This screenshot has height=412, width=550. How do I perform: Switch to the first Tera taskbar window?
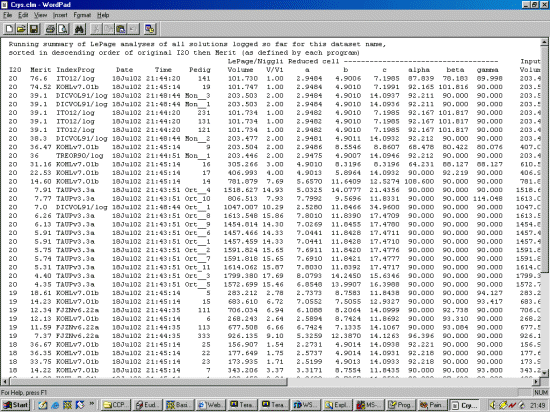[242, 405]
